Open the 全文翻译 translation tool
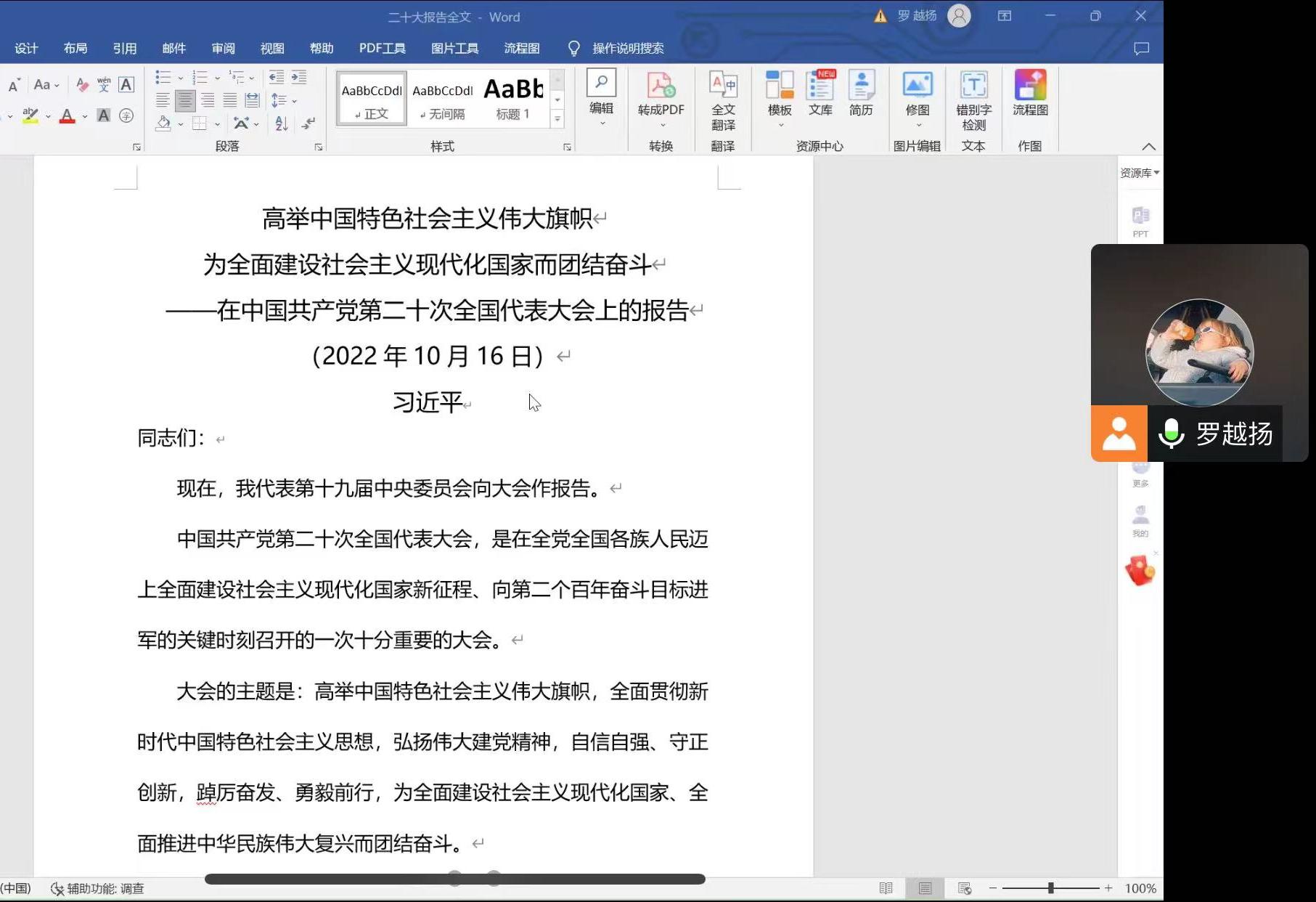Screen dimensions: 1316x902 723,86
